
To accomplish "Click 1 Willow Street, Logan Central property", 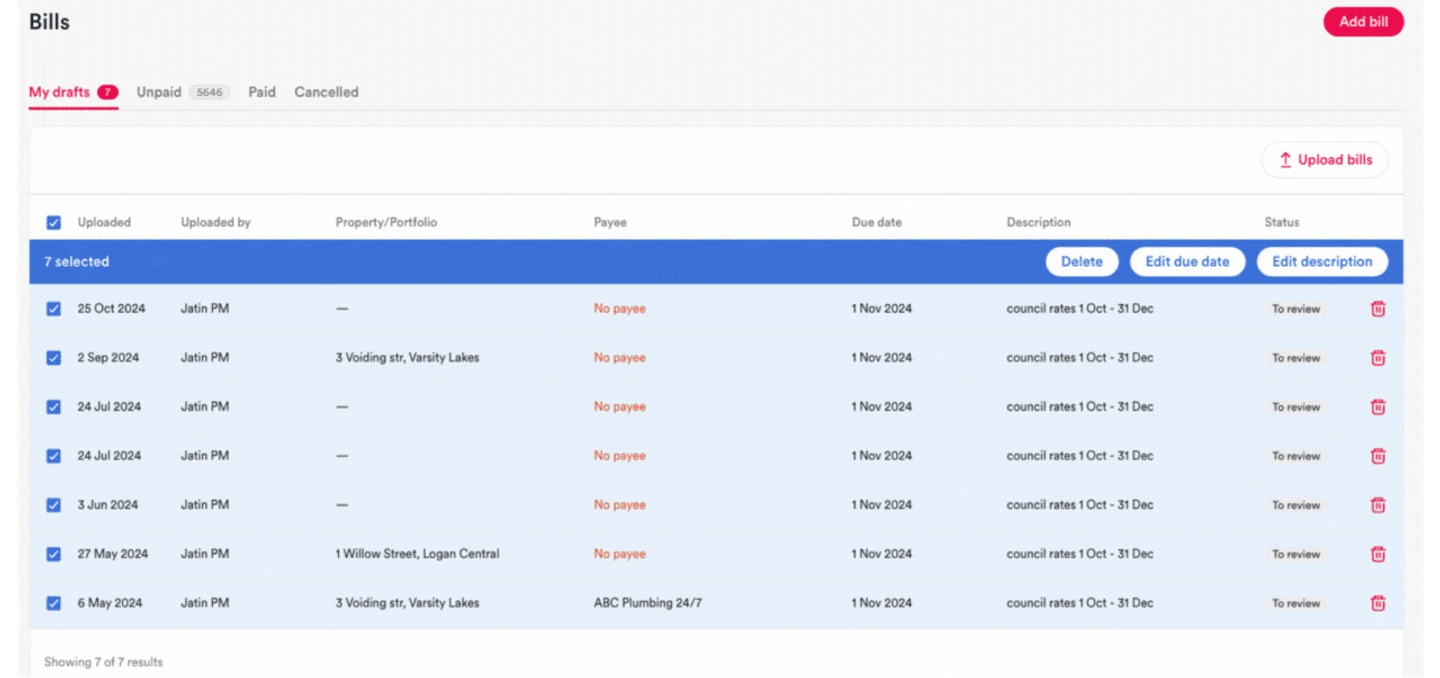I will 417,554.
